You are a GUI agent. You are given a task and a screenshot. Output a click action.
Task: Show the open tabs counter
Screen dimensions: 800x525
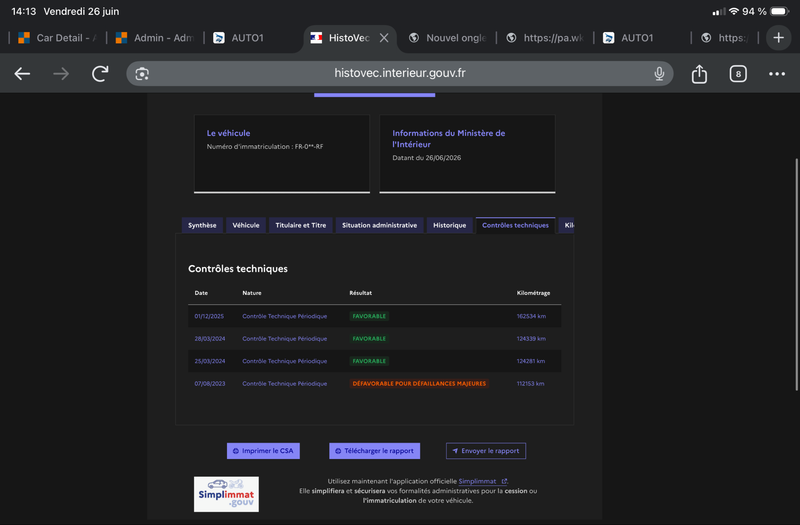[x=738, y=74]
